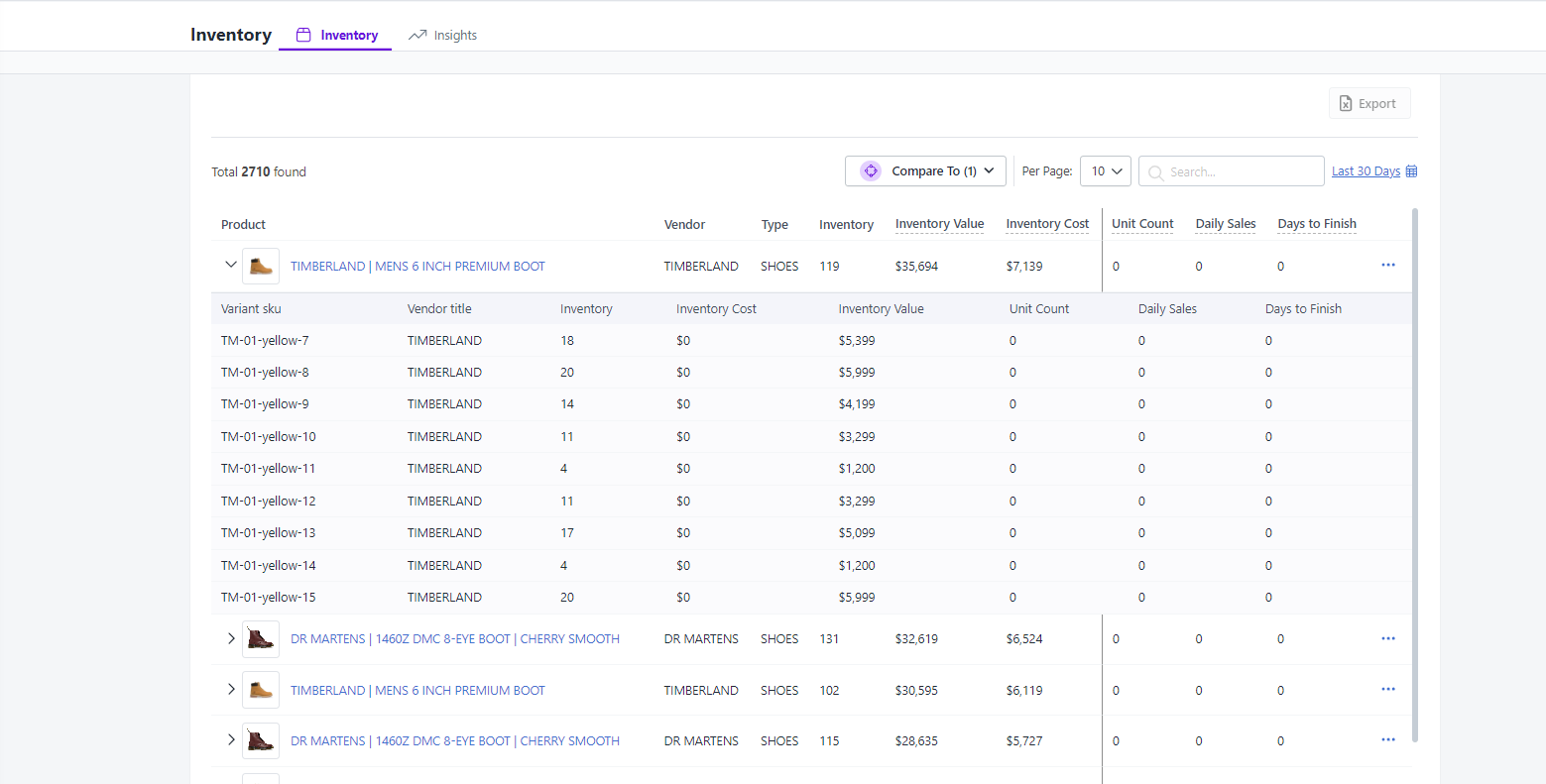Select variant TM-01-yellow-11

tap(268, 468)
